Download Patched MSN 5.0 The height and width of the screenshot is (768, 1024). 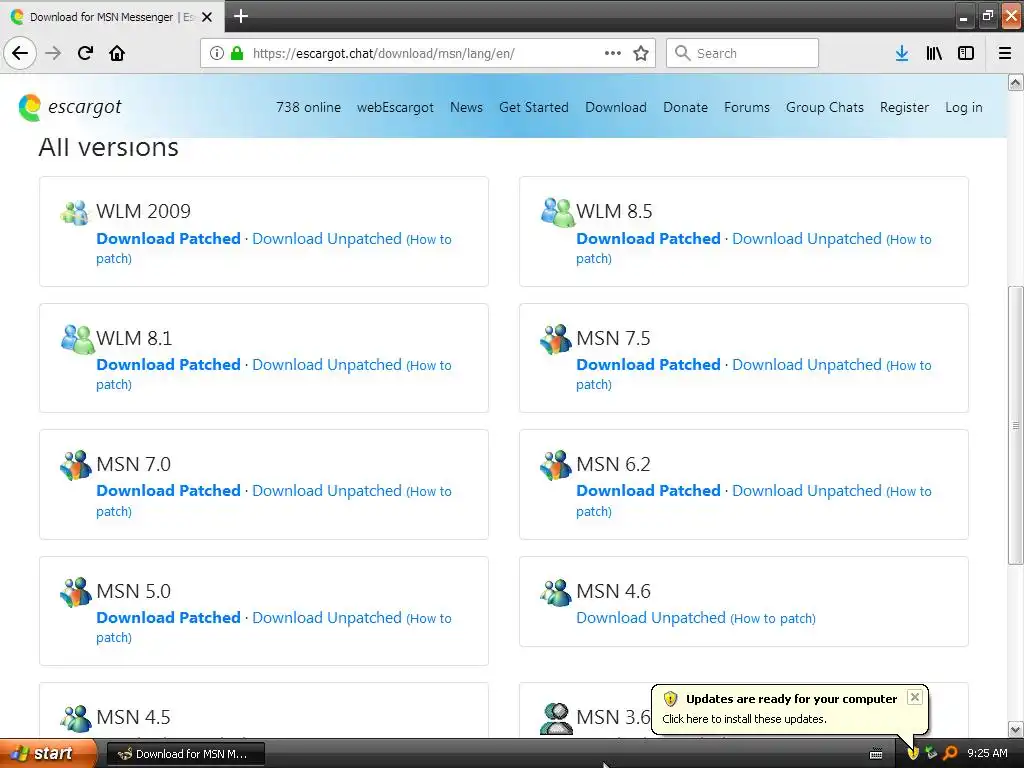coord(168,617)
